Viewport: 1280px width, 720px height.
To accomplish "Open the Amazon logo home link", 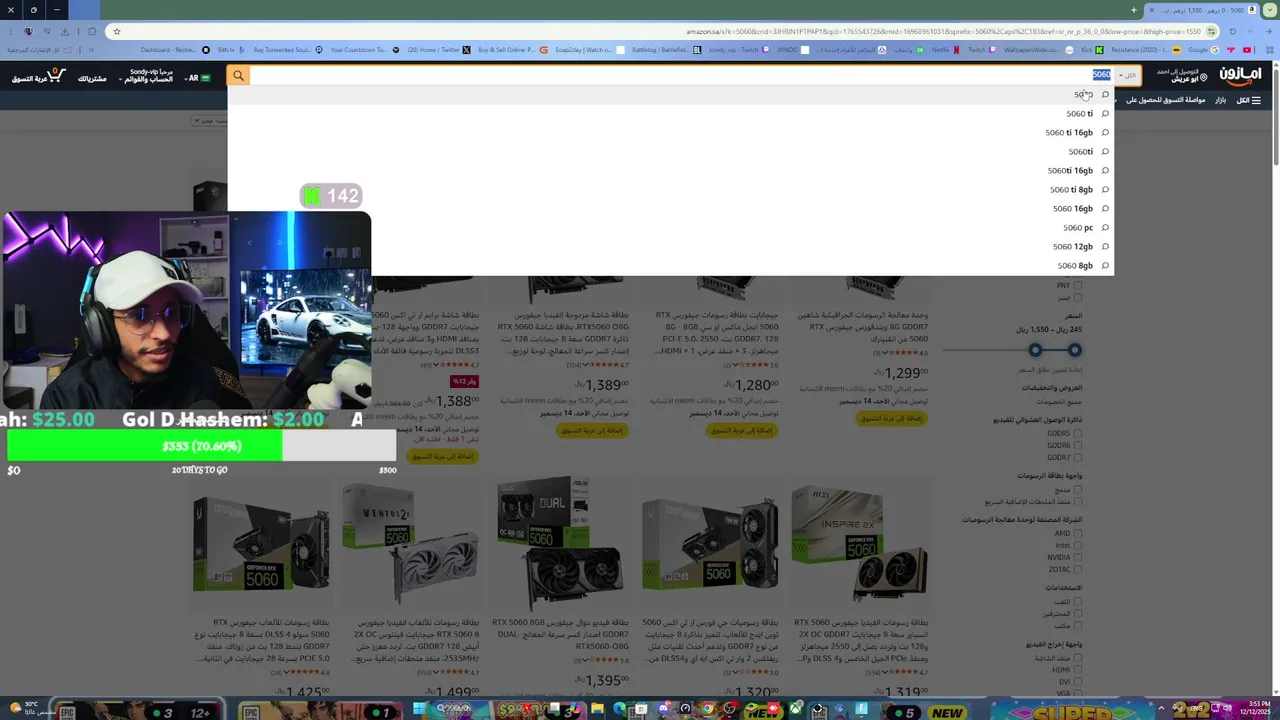I will [x=1240, y=76].
